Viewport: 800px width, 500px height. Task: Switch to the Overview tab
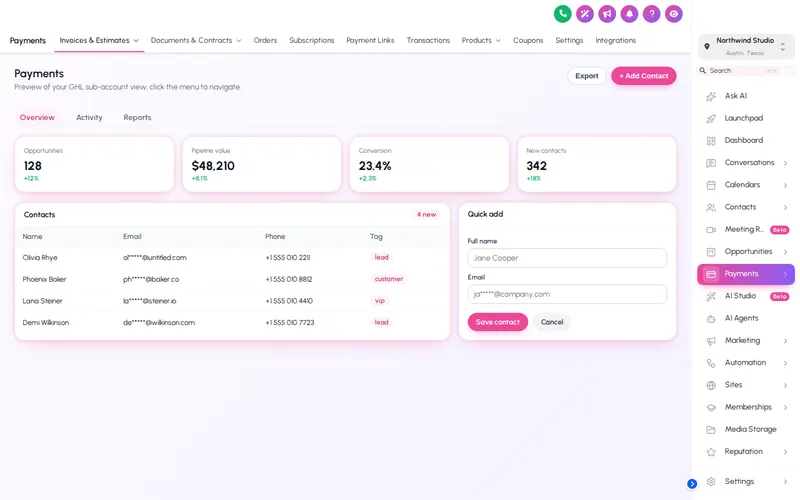pos(37,117)
